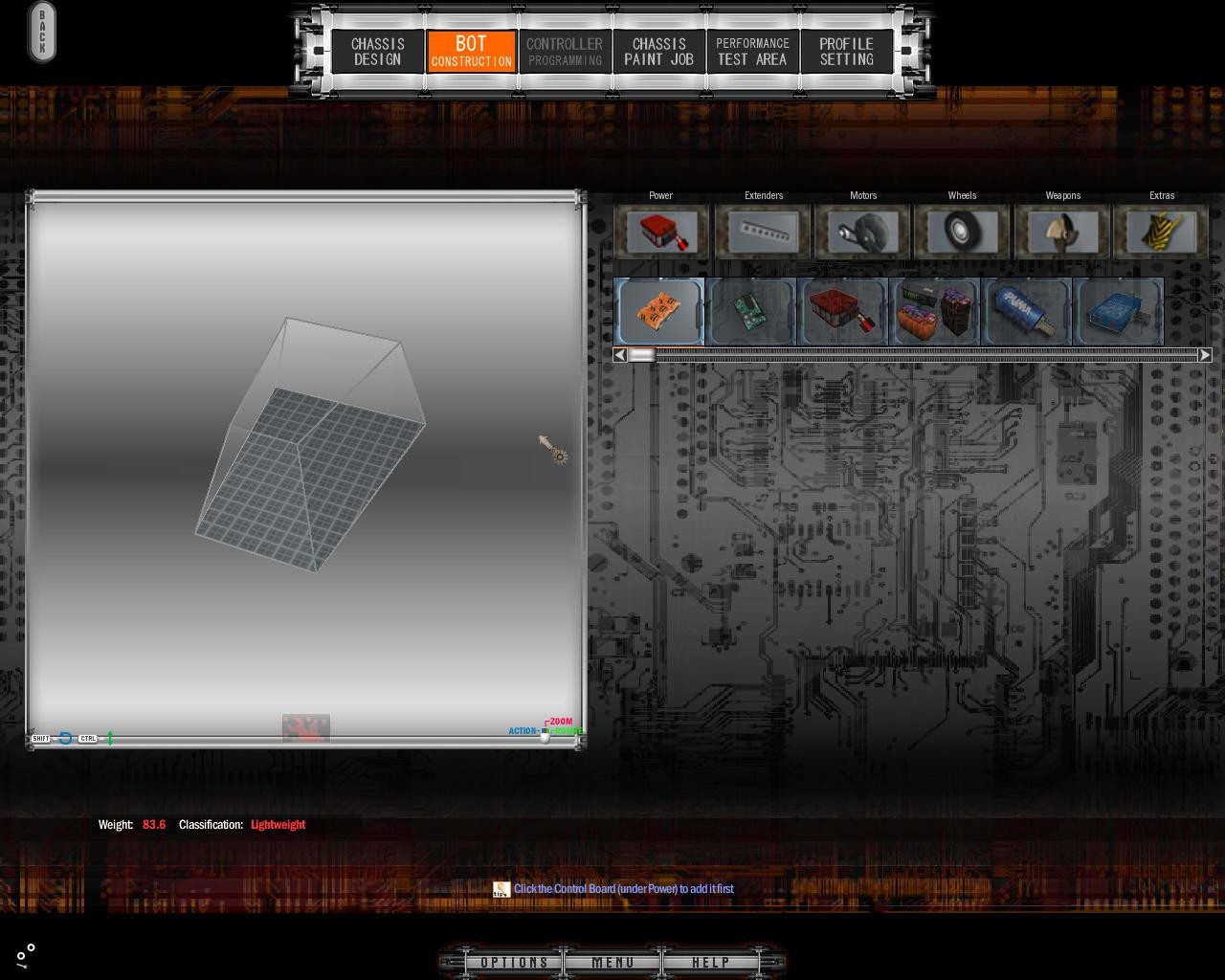
Task: Open the Wheels components category
Action: [962, 231]
